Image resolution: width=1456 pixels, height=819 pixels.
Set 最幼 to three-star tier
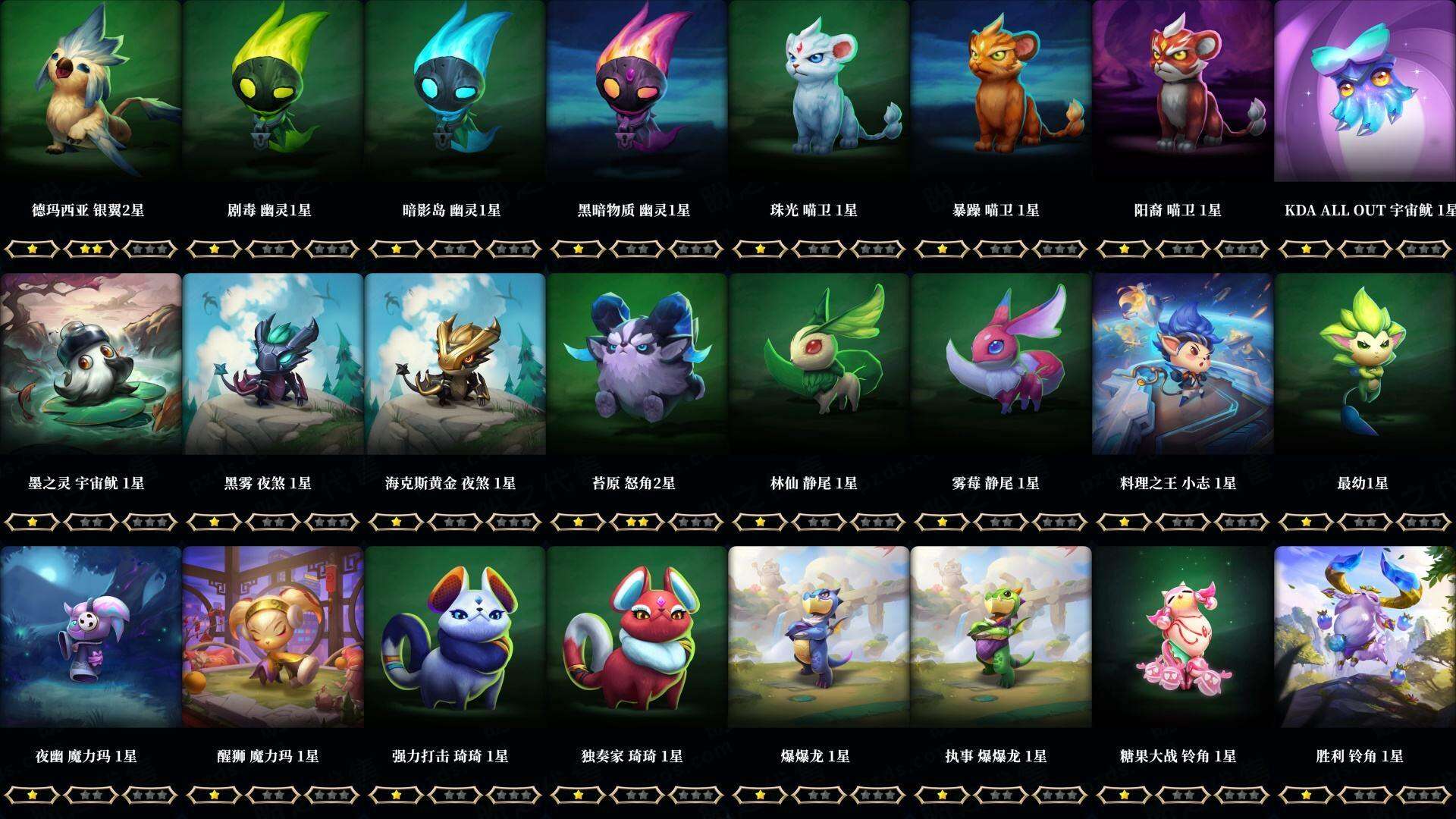(1424, 522)
